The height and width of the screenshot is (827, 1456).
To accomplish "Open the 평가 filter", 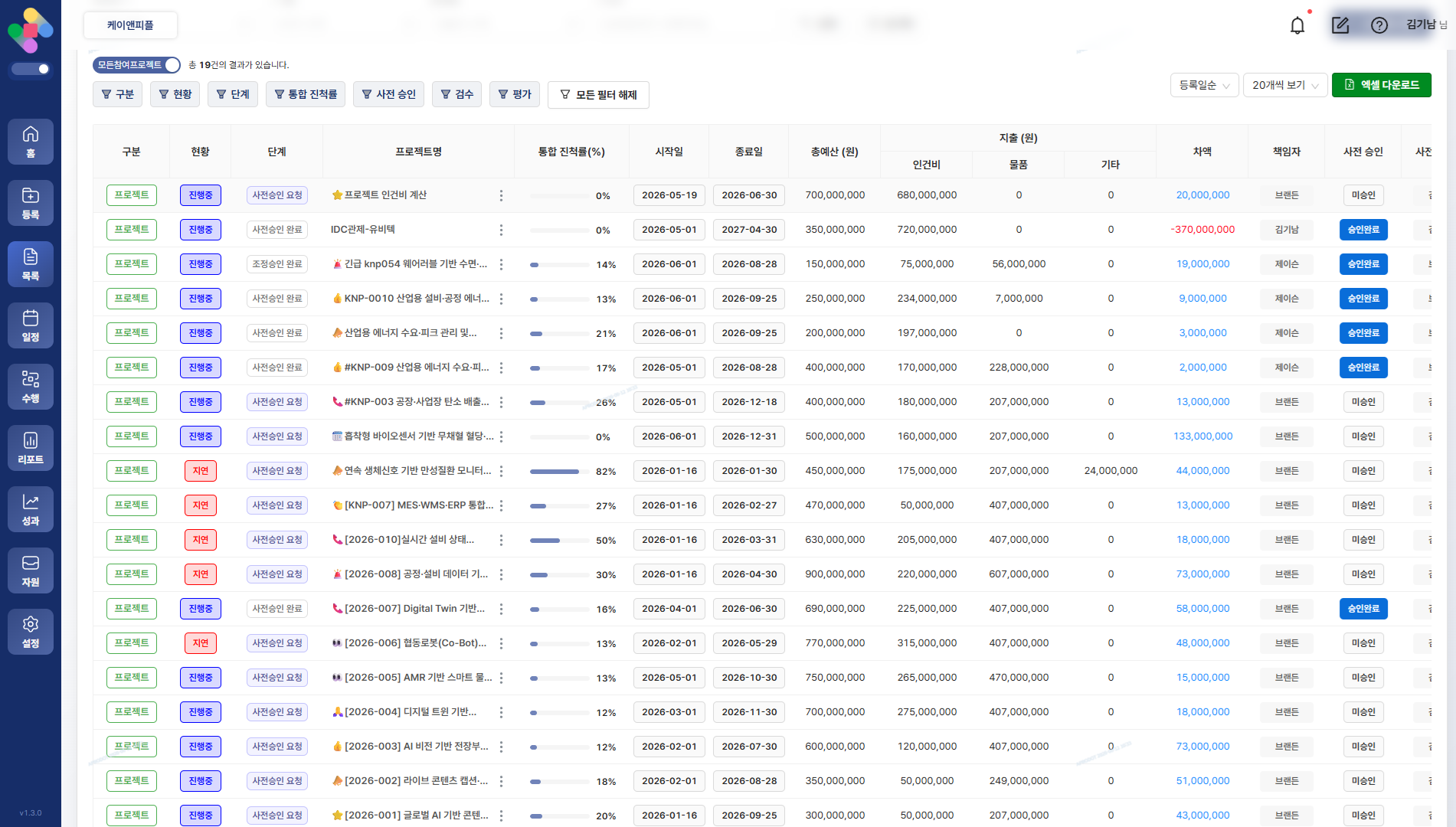I will pyautogui.click(x=515, y=94).
